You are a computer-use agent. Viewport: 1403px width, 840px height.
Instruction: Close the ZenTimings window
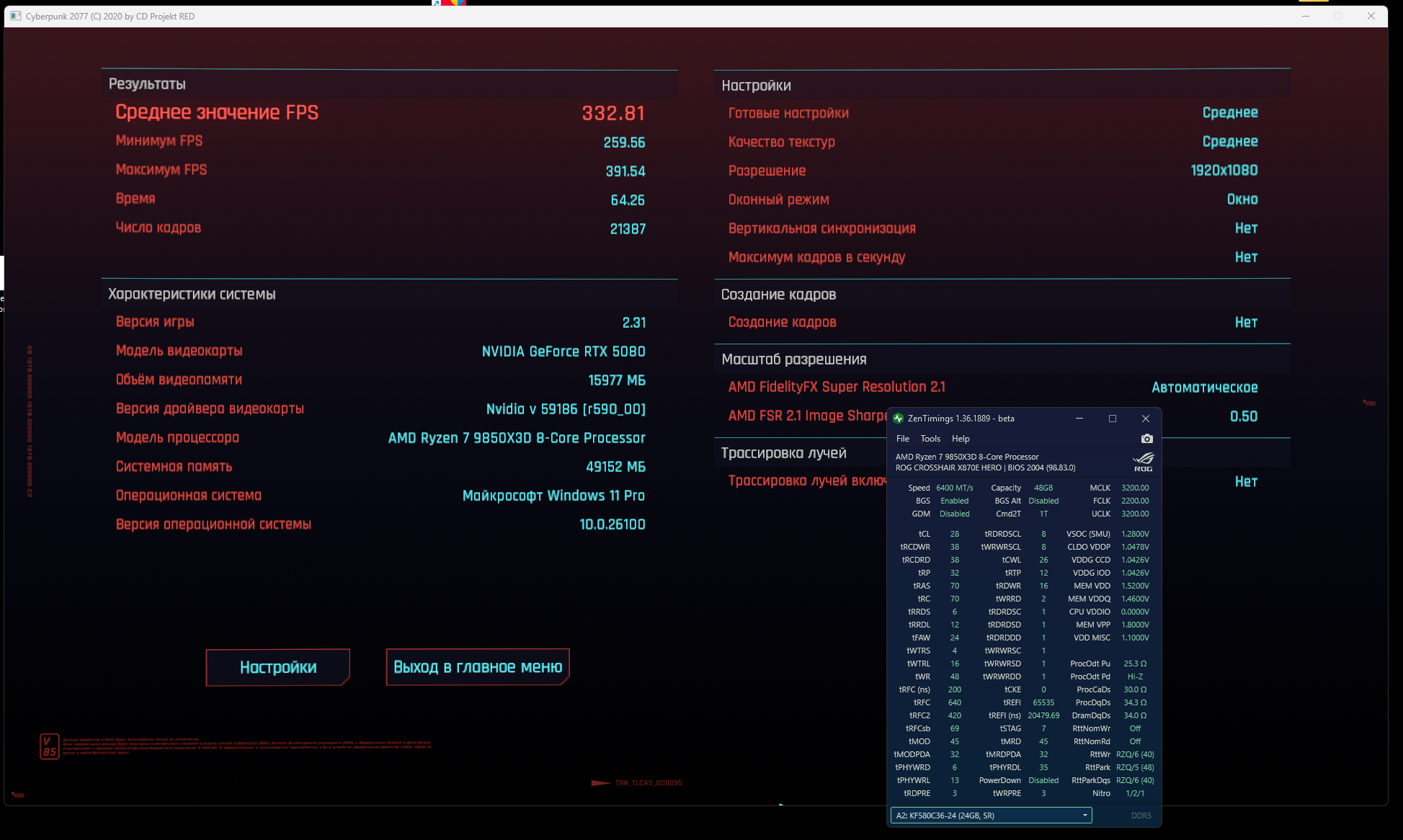coord(1145,419)
